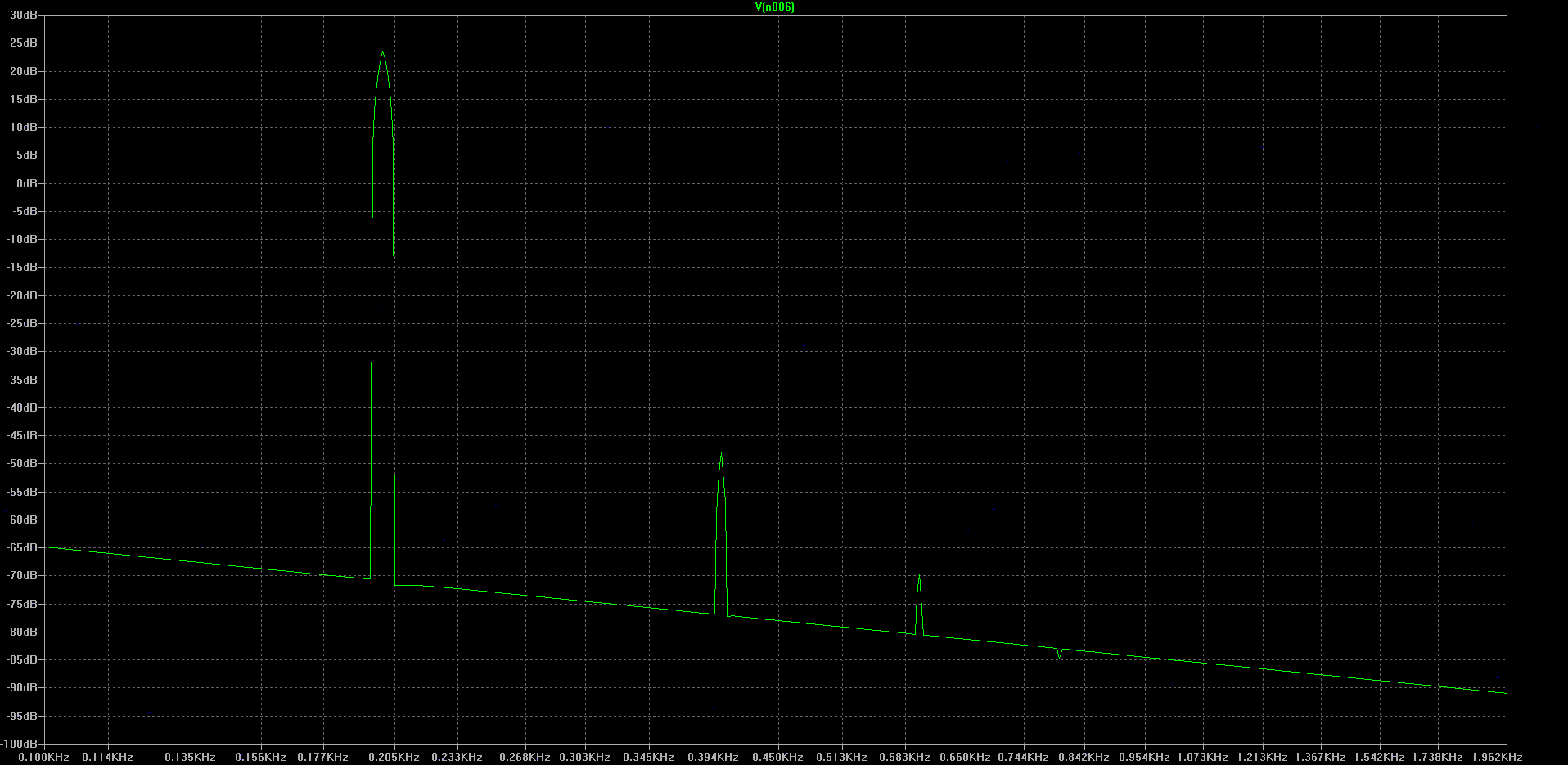This screenshot has width=1568, height=765.
Task: Click the 0.450KHz frequency axis label
Action: tap(778, 758)
